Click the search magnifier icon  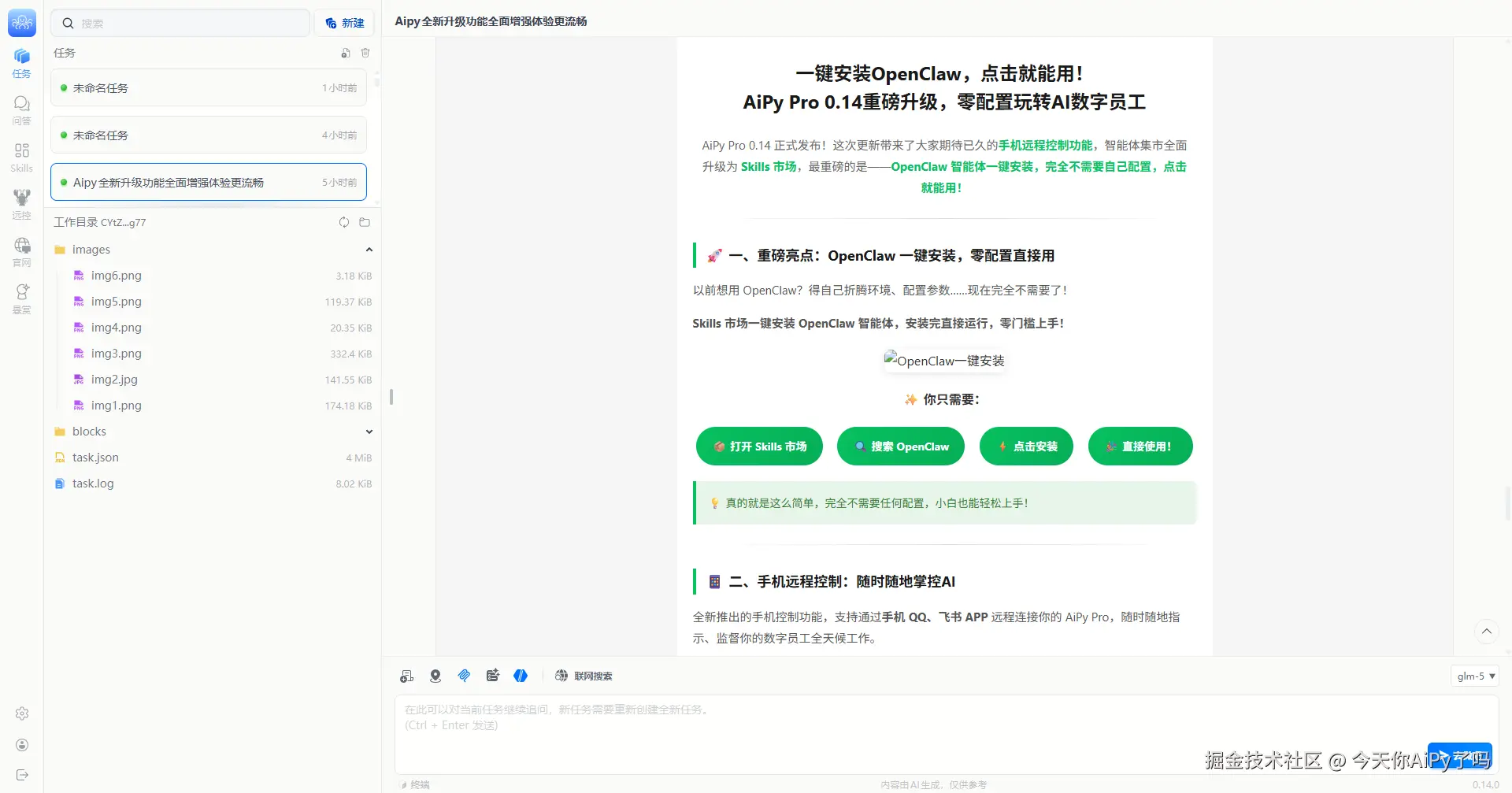[68, 24]
